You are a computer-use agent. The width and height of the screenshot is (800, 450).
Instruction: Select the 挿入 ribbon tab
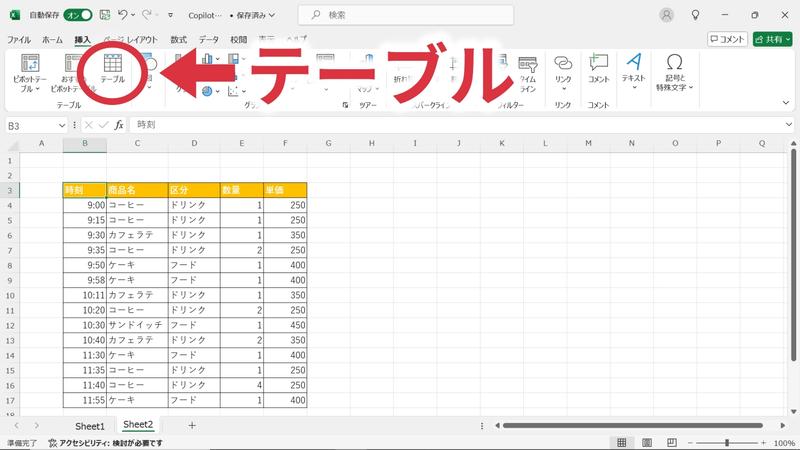click(x=82, y=39)
